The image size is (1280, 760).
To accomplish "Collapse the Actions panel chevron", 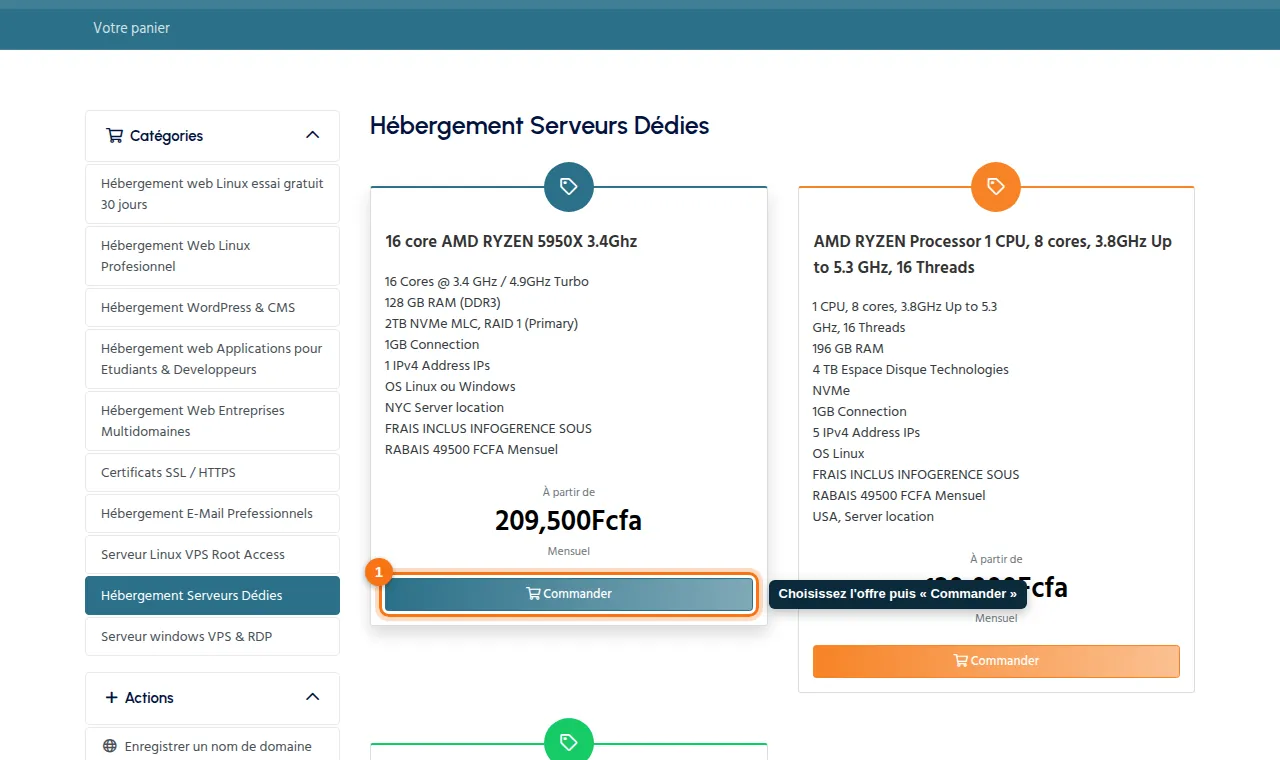I will tap(312, 697).
